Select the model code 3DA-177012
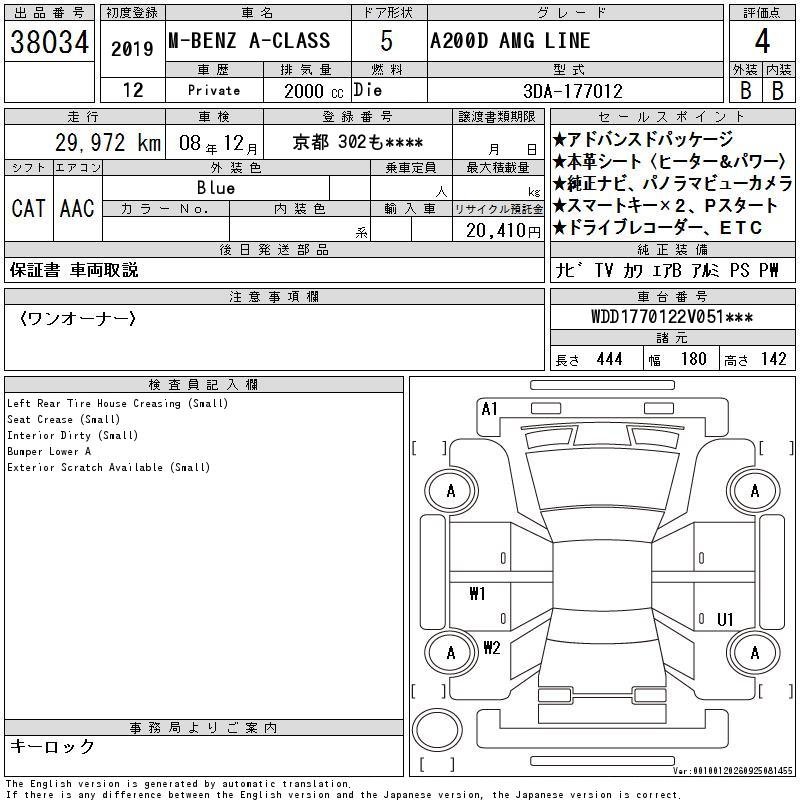800x800 pixels. [x=573, y=91]
